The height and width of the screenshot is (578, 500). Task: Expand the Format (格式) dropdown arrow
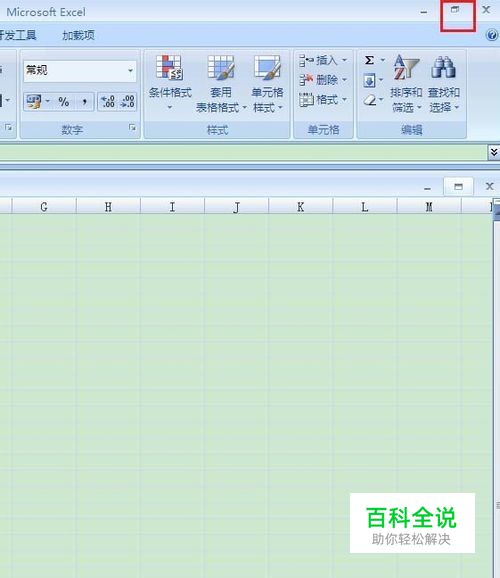(x=344, y=100)
